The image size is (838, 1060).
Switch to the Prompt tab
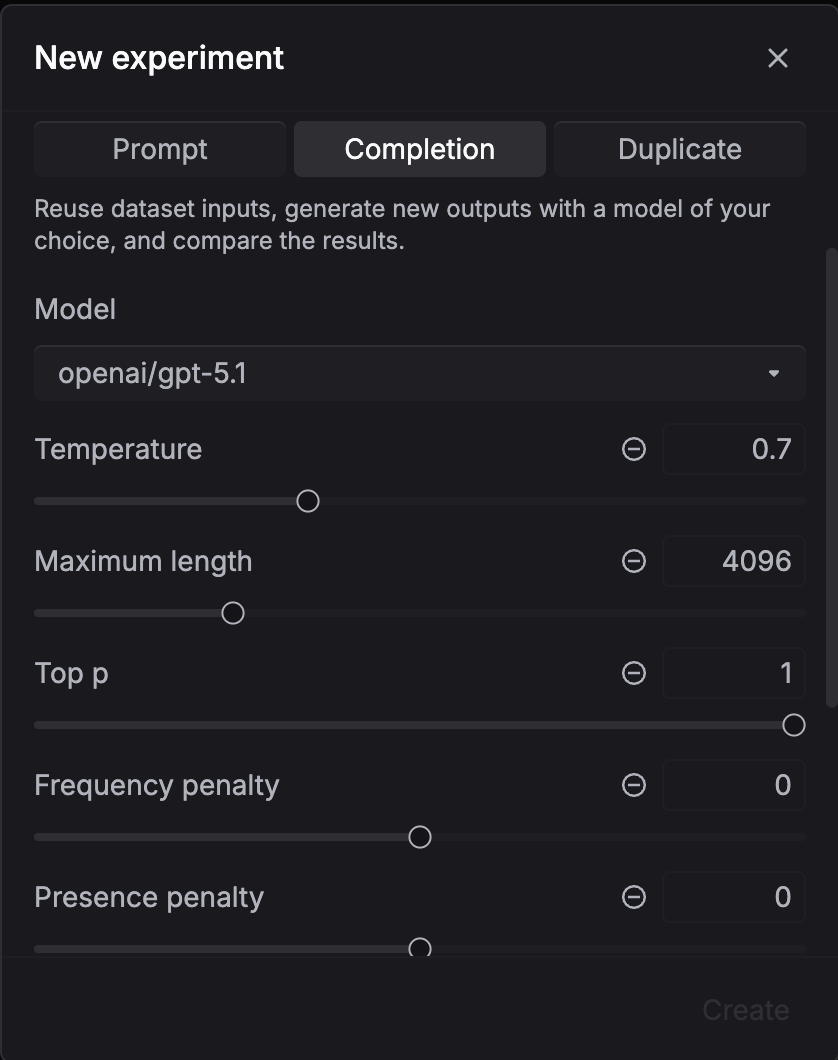click(x=160, y=148)
